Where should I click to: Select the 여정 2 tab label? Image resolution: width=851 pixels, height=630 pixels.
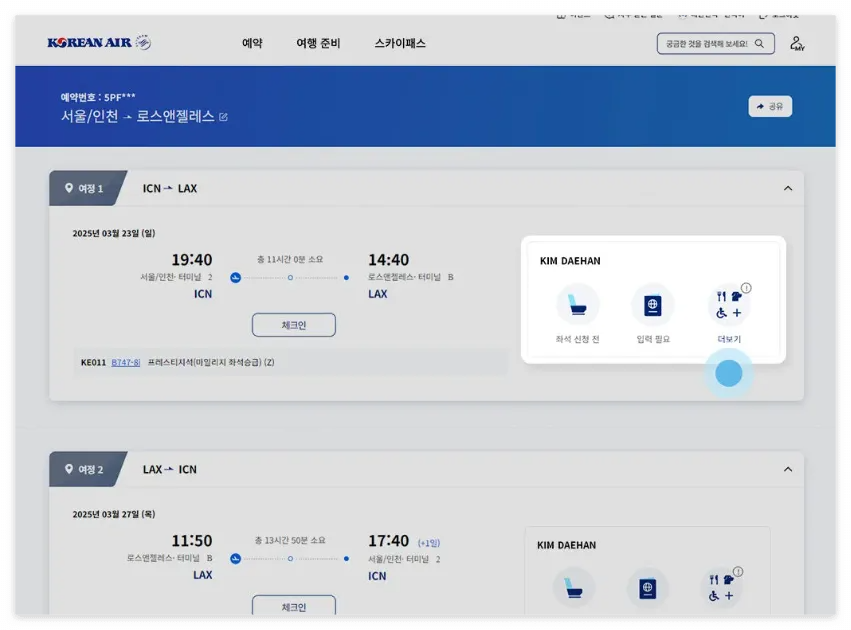click(90, 469)
